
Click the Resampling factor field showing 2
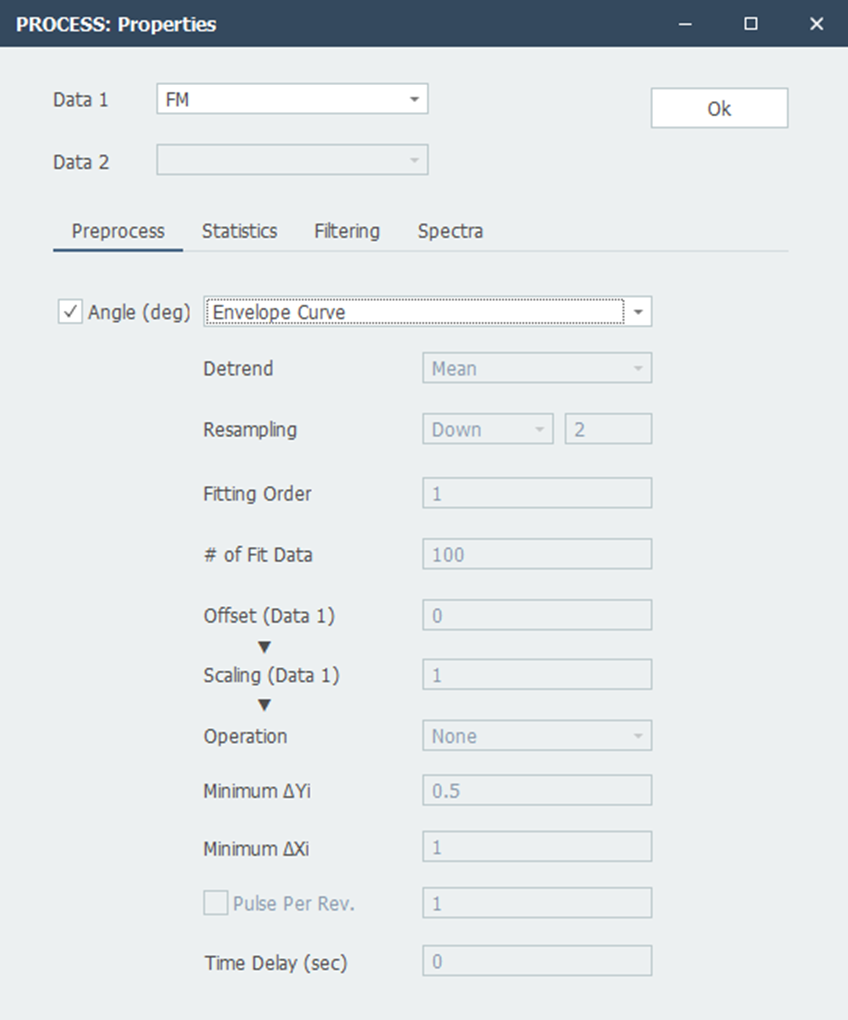[608, 430]
